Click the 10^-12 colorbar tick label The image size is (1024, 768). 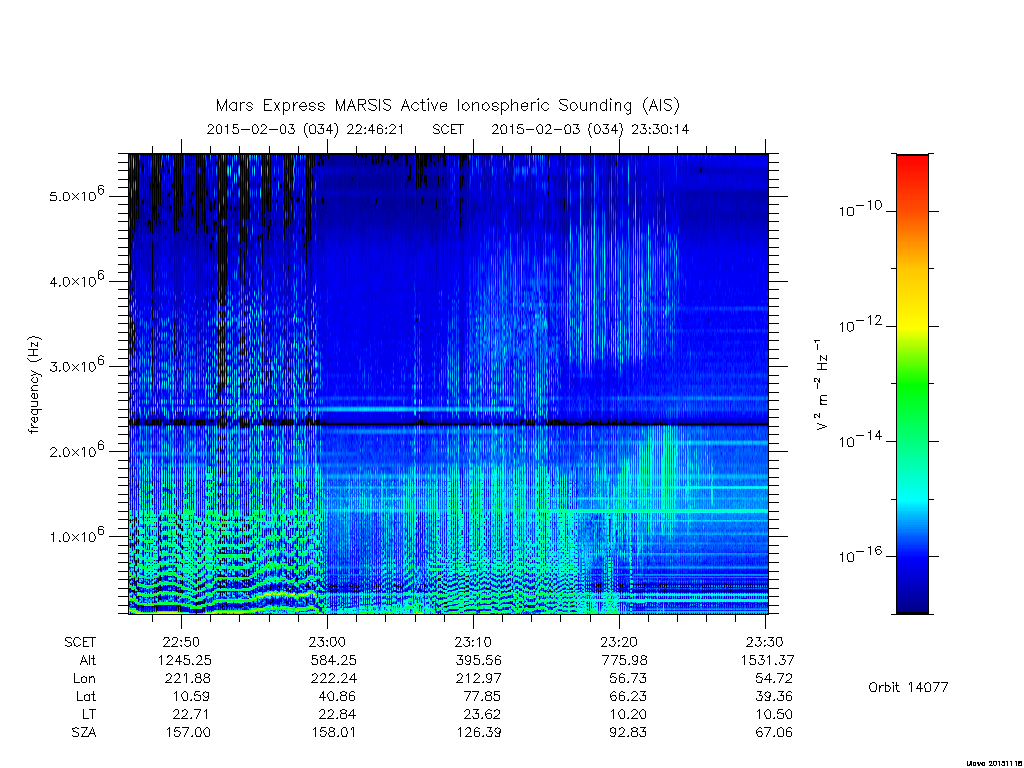860,325
